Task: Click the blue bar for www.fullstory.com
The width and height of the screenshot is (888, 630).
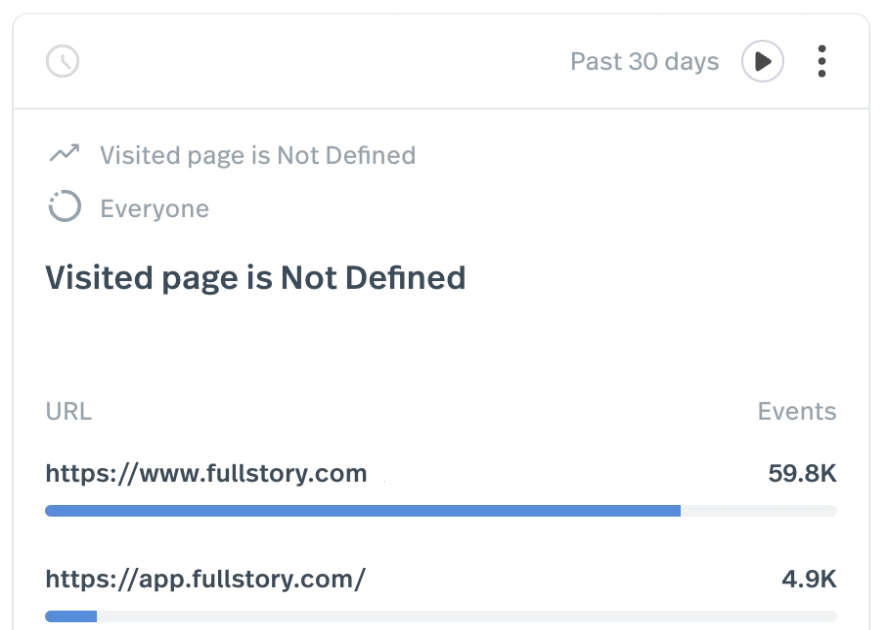Action: click(x=362, y=511)
